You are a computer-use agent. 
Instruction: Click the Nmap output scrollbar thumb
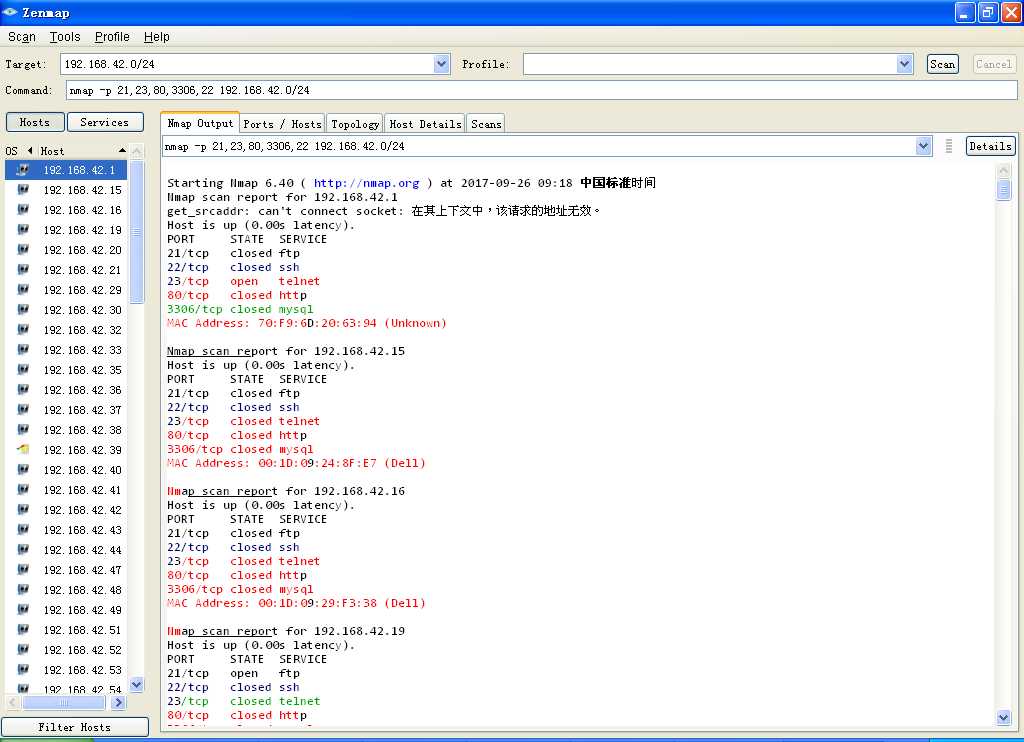pyautogui.click(x=1004, y=190)
